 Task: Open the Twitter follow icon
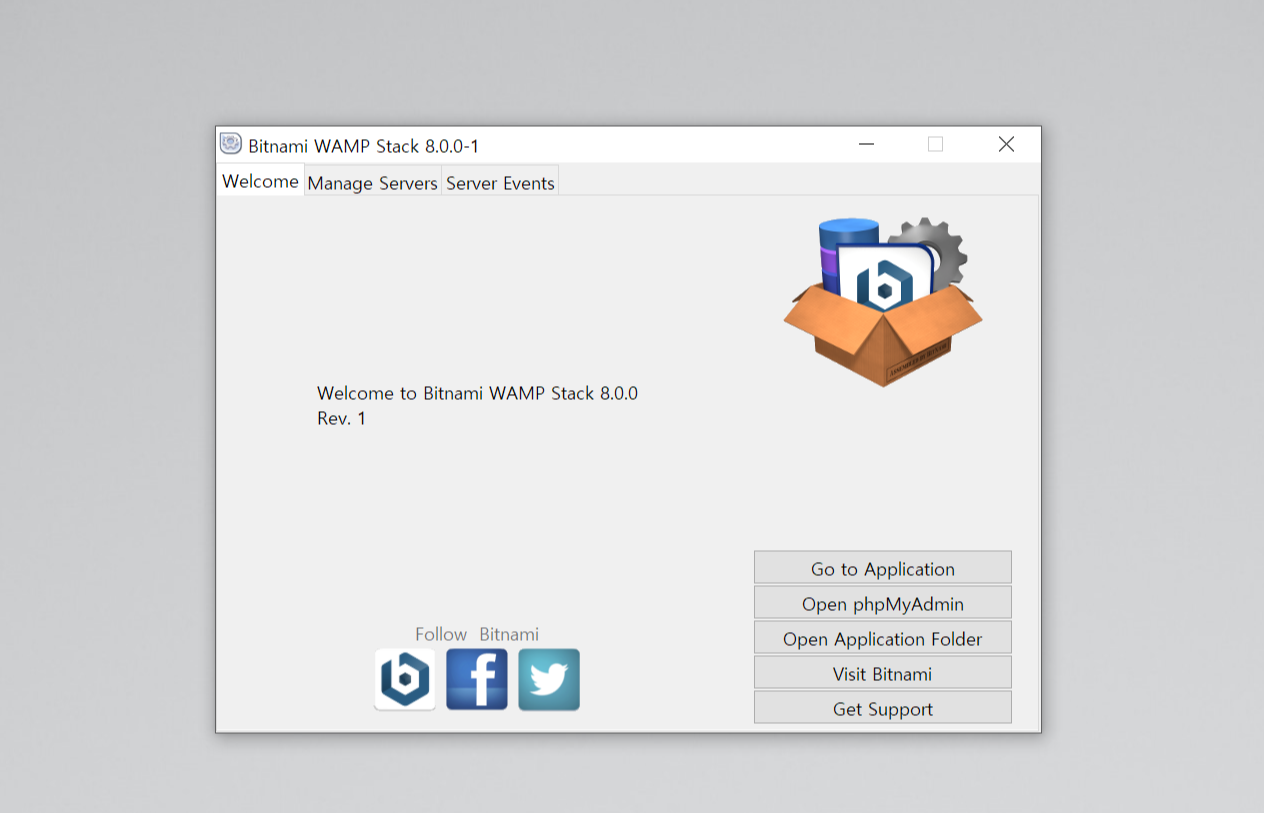[549, 680]
